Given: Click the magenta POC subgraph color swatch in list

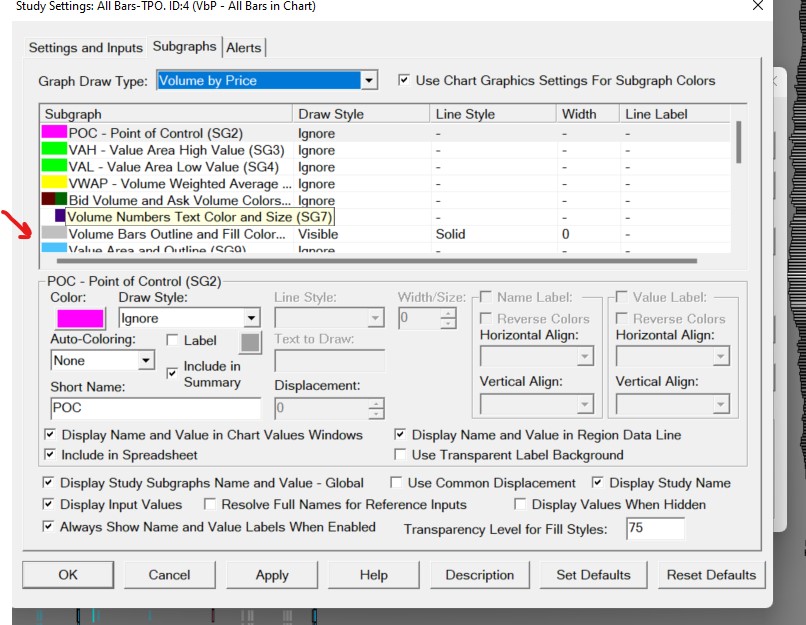Looking at the screenshot, I should click(x=53, y=133).
